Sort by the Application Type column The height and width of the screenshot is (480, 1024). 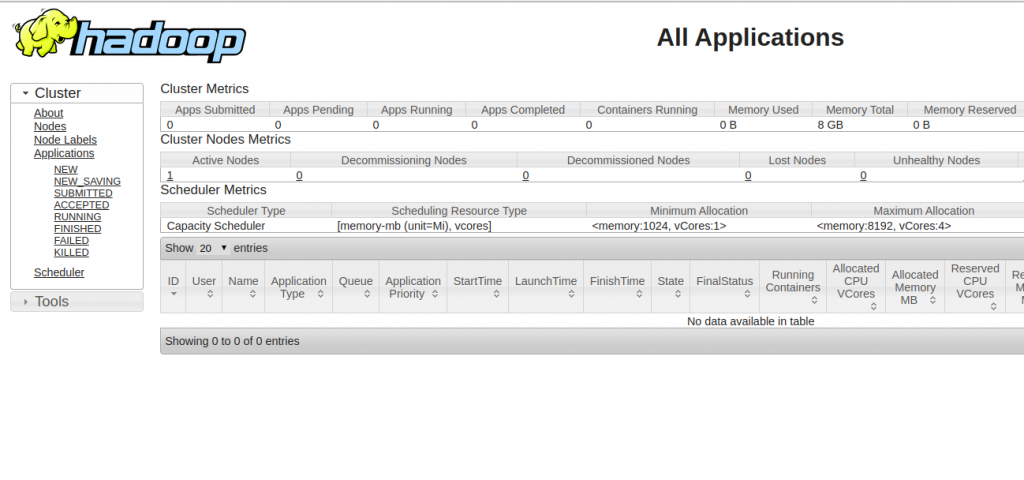point(298,287)
